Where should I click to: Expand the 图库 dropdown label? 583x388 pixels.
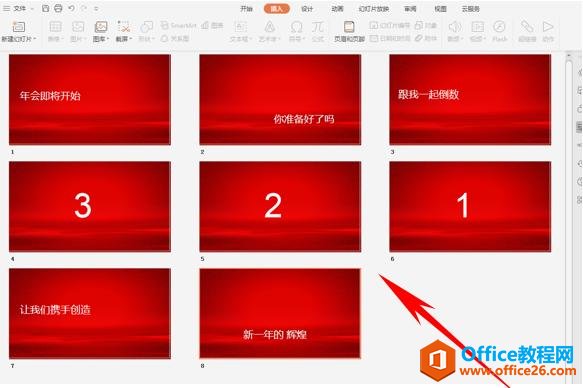[x=102, y=39]
